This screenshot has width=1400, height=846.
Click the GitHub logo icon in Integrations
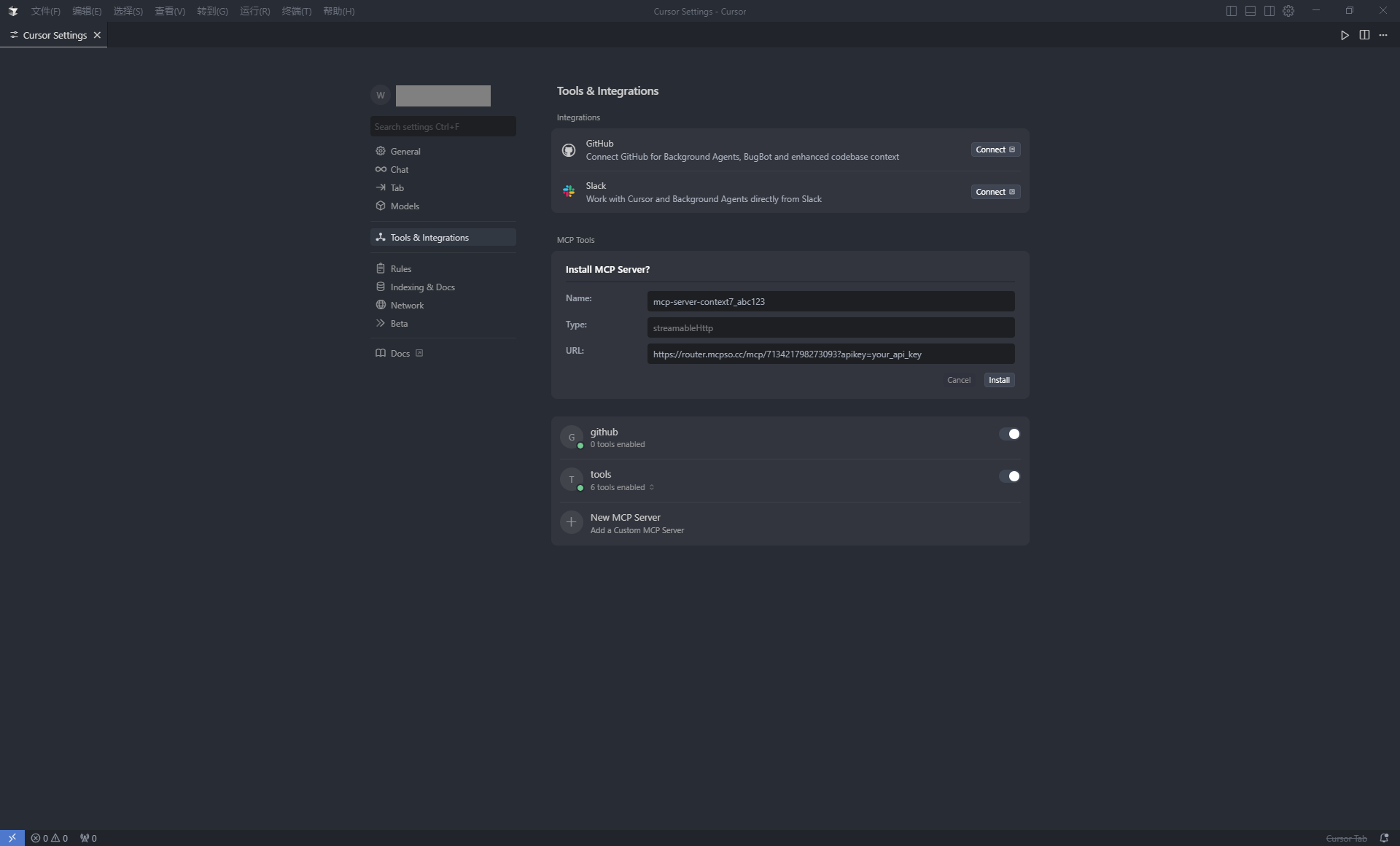[x=569, y=150]
